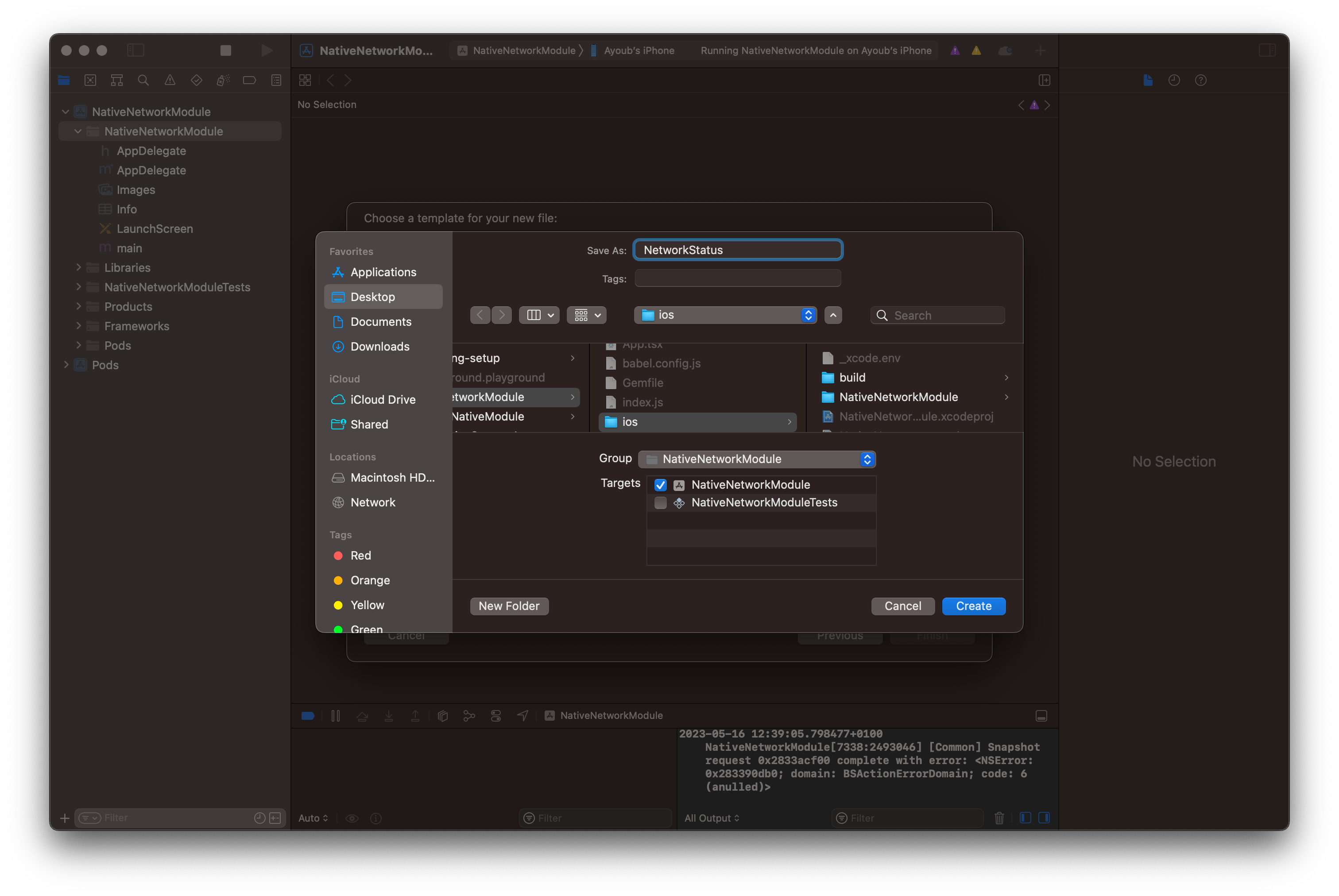Click the save dialog Cancel button
The width and height of the screenshot is (1339, 896).
(902, 606)
